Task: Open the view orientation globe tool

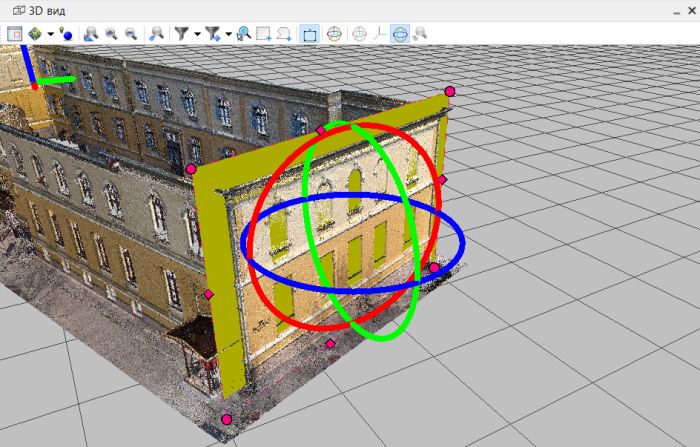Action: click(36, 33)
